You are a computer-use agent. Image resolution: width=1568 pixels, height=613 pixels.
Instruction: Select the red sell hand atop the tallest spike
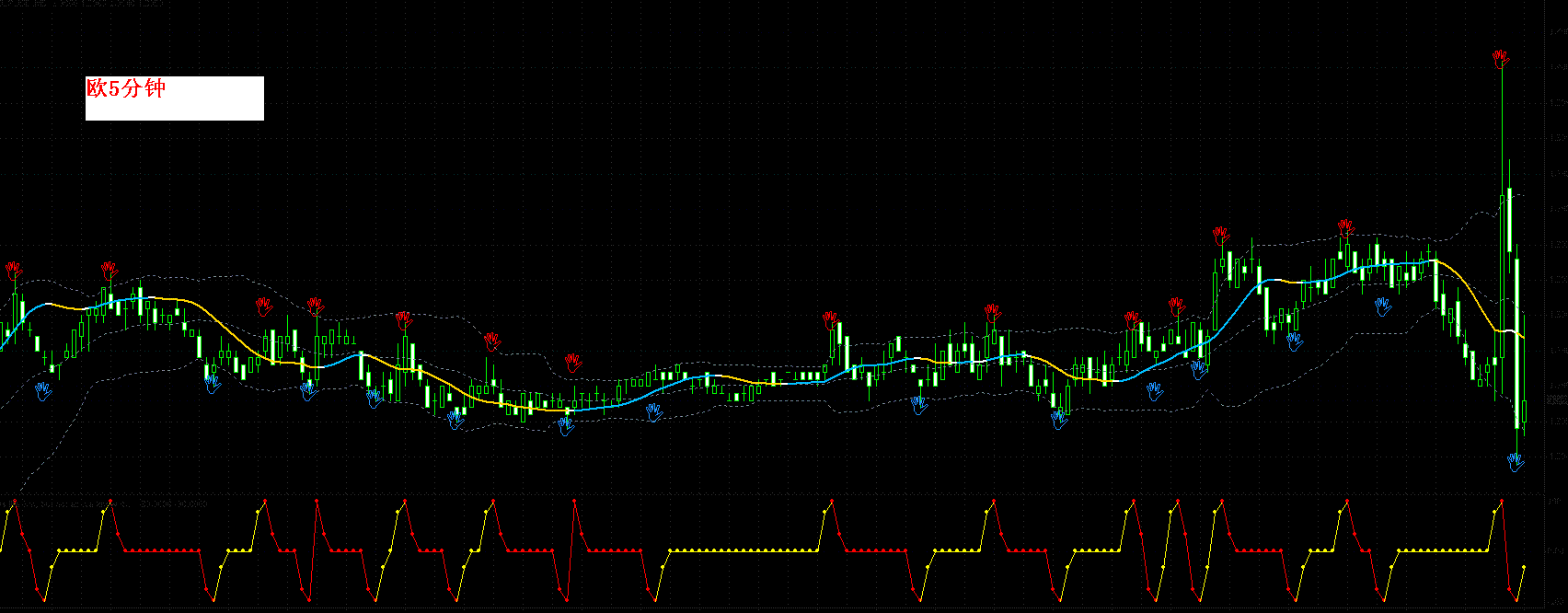click(1502, 60)
